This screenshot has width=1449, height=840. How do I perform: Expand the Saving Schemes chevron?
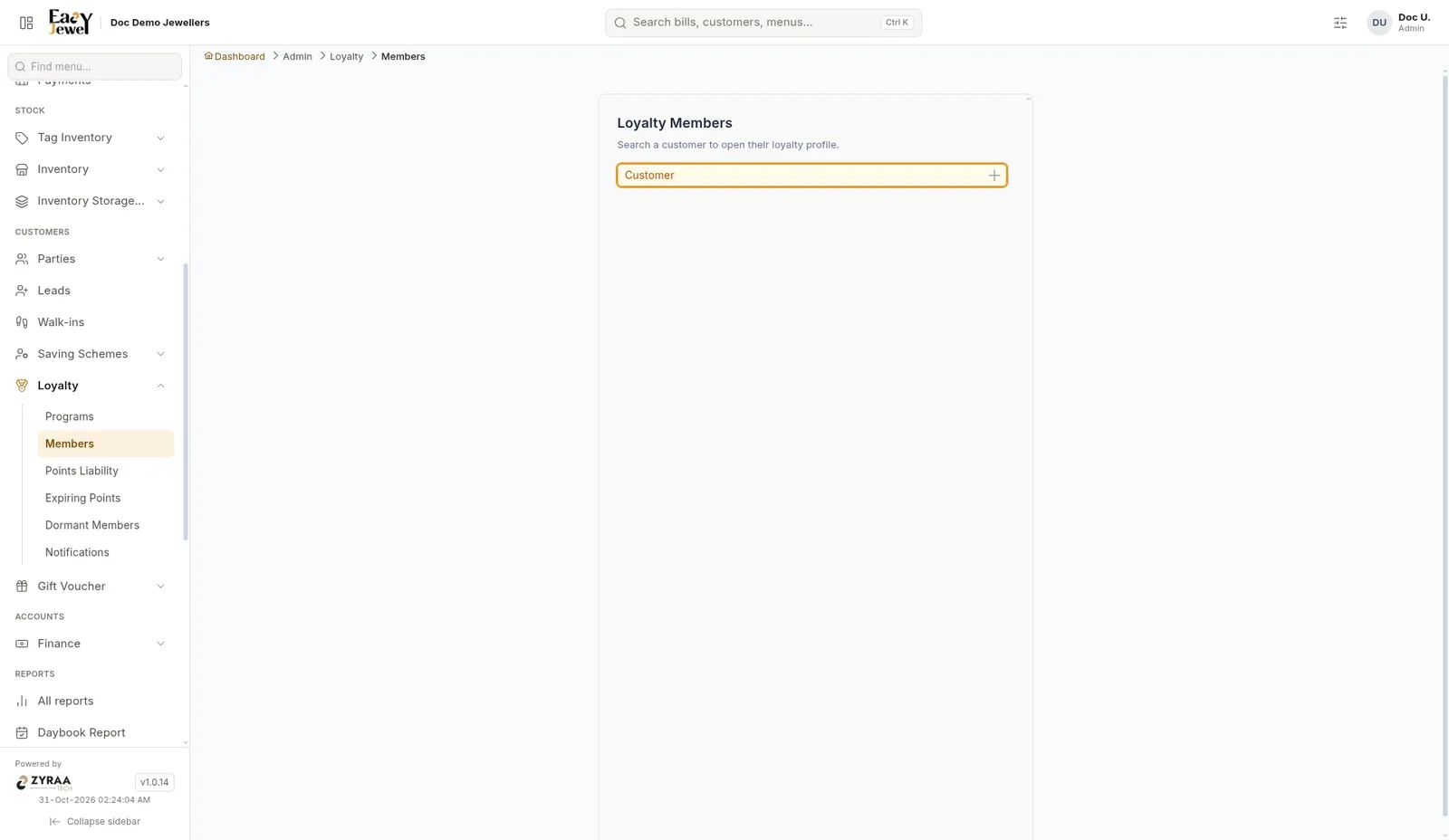click(160, 354)
